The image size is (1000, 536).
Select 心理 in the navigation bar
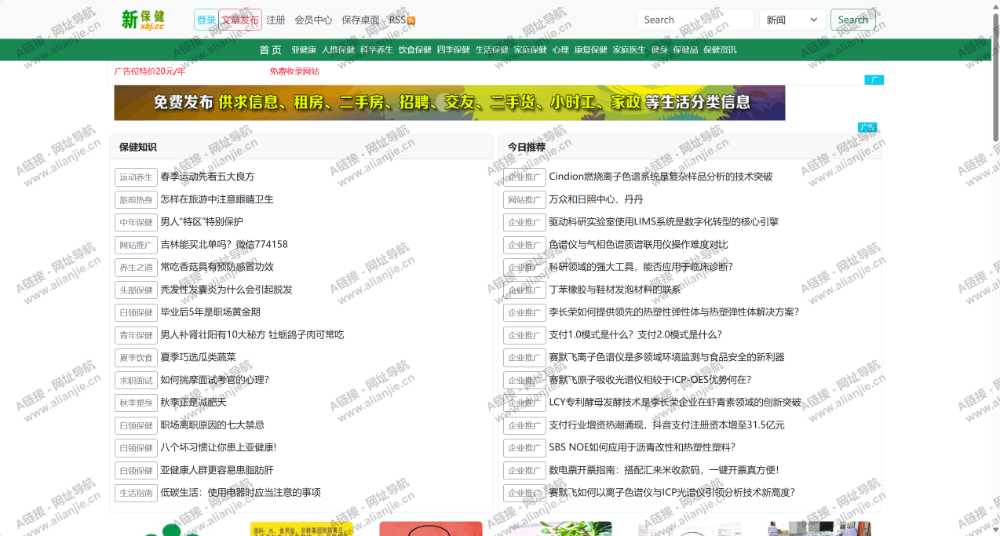tap(561, 50)
